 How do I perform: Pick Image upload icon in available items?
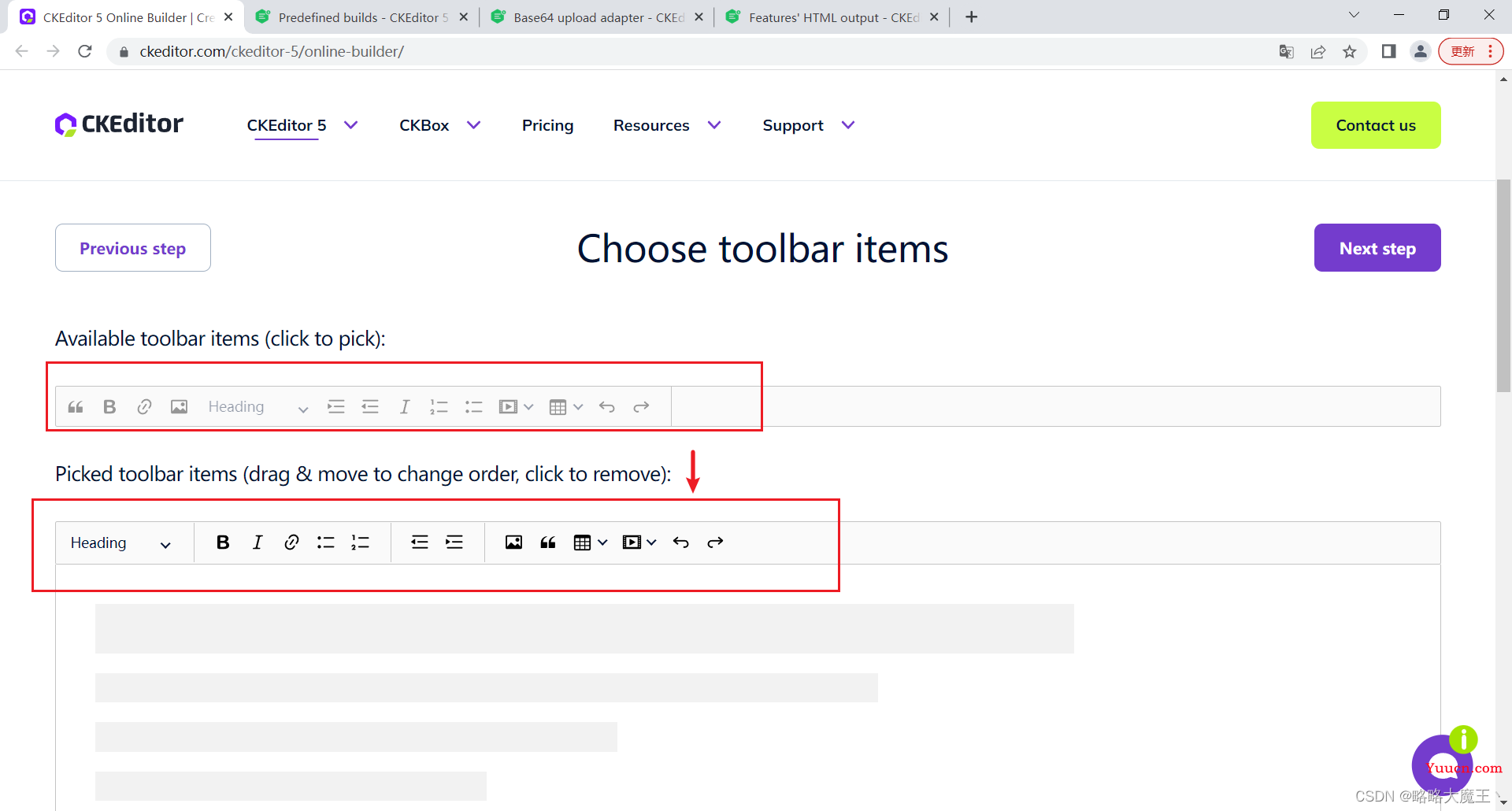tap(179, 407)
